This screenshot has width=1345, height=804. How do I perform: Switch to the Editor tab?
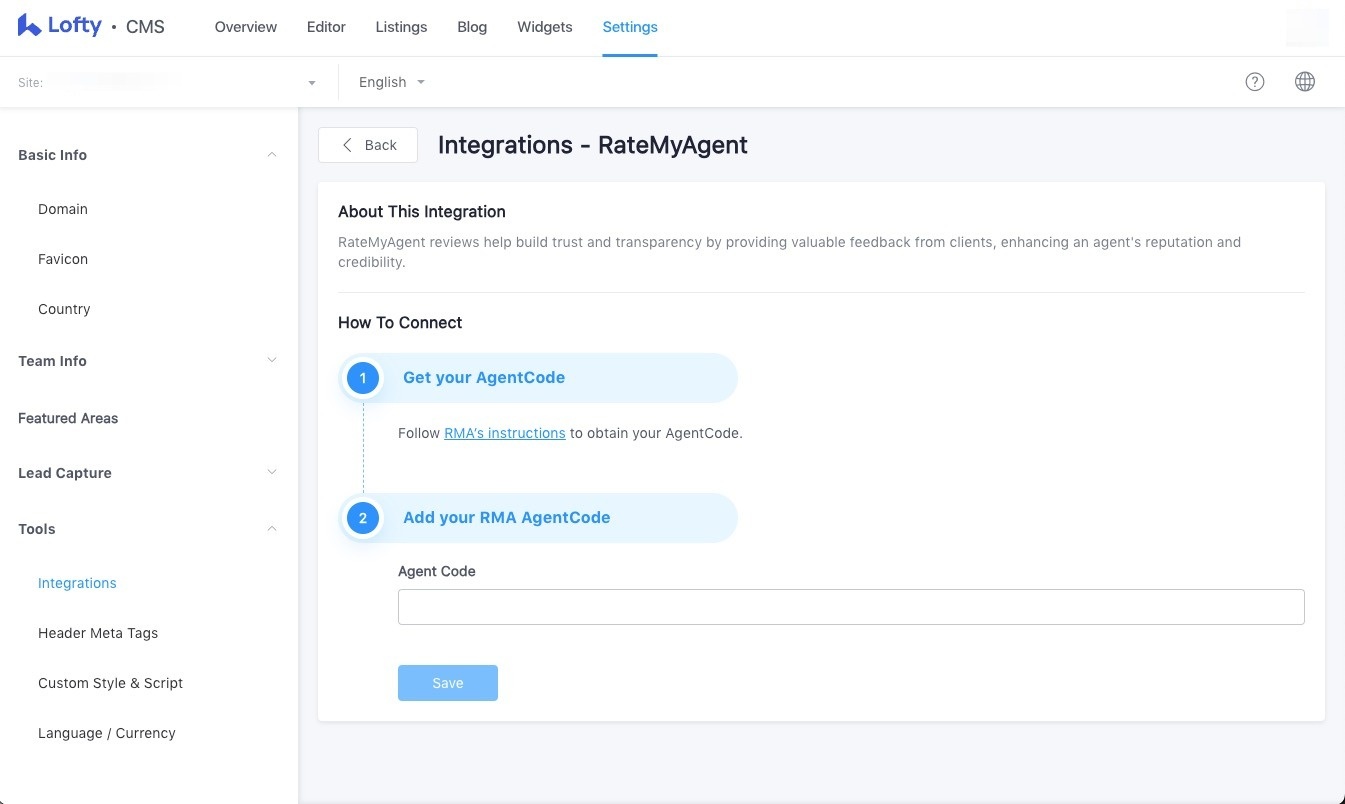[x=326, y=27]
